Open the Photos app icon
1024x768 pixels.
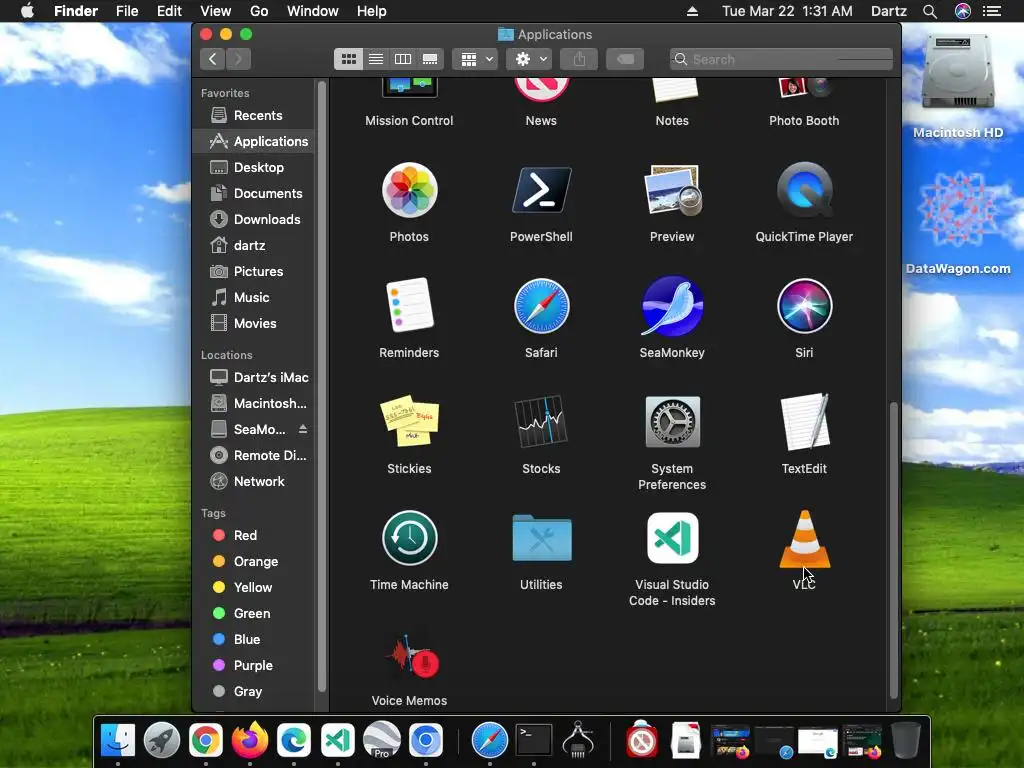(x=409, y=190)
